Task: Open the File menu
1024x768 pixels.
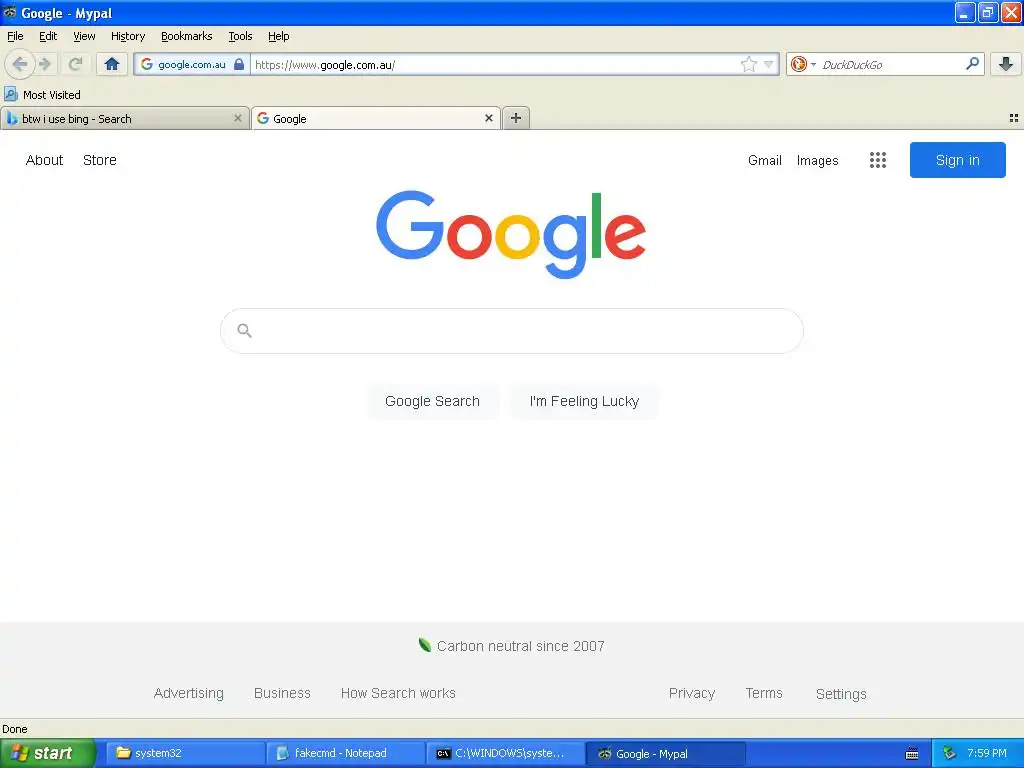Action: point(15,36)
